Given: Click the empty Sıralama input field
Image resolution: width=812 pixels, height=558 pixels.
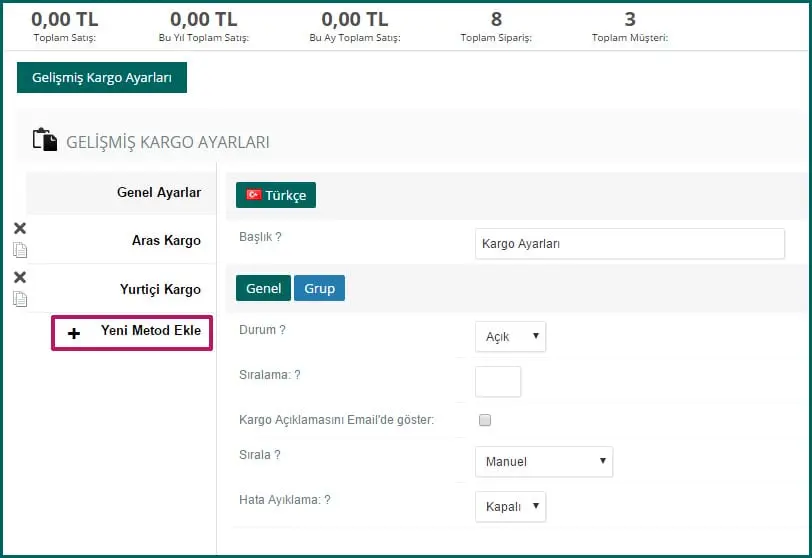Looking at the screenshot, I should 498,382.
